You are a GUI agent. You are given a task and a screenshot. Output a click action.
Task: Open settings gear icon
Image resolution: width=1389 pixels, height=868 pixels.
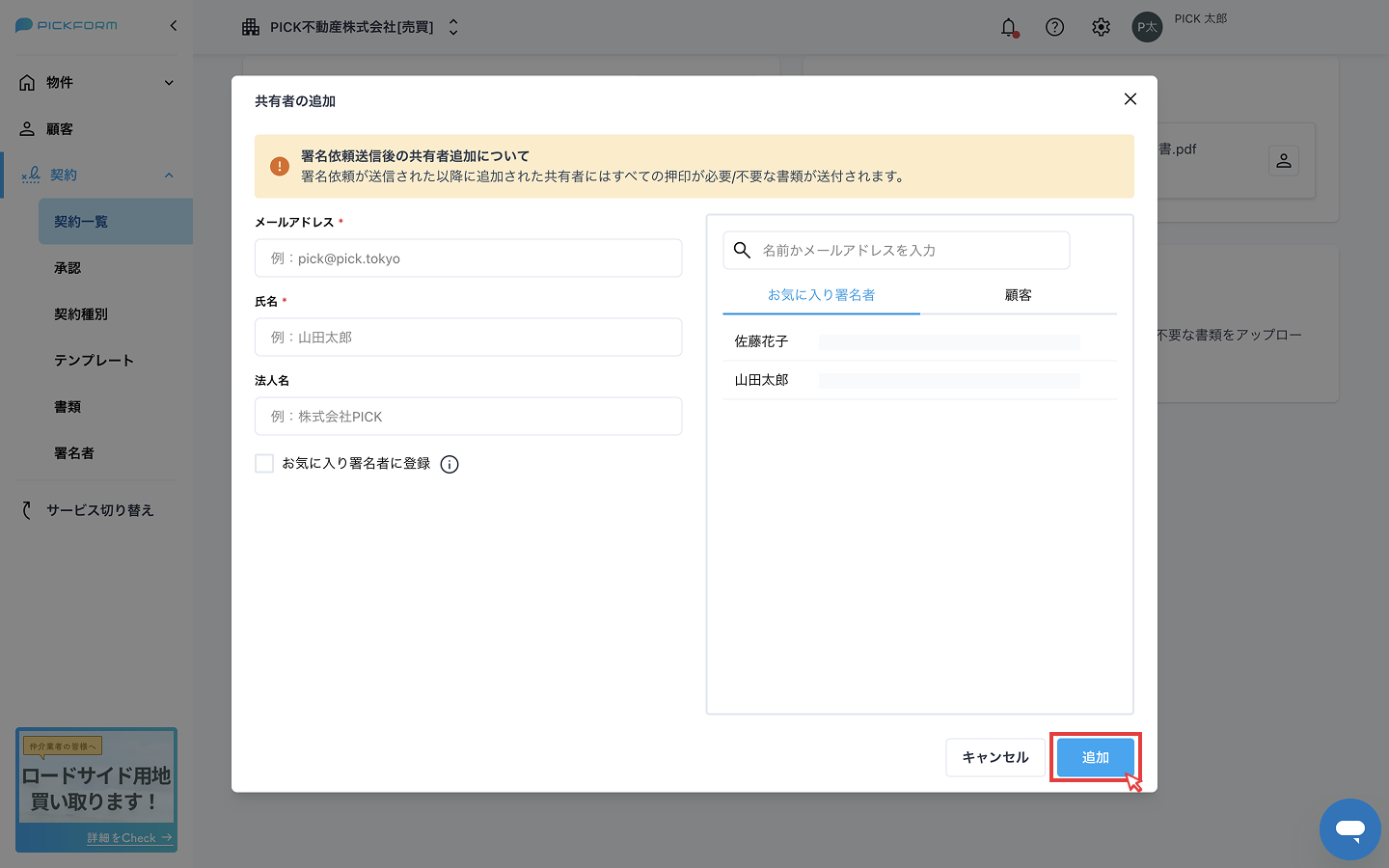click(x=1101, y=27)
